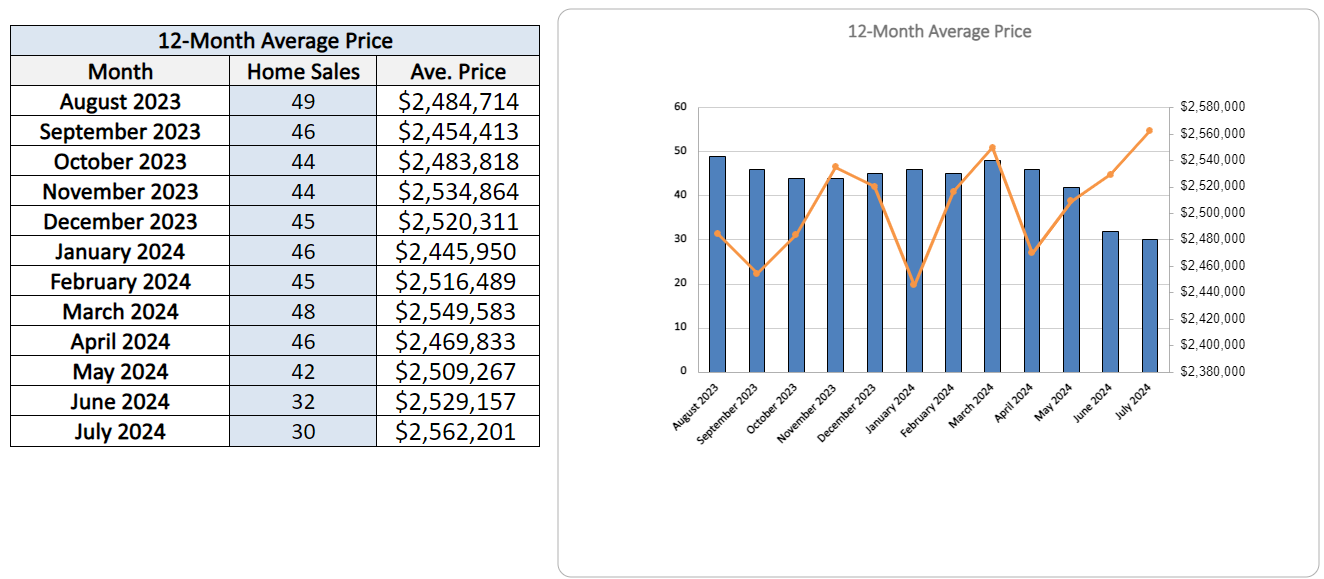Click the "Home Sales" column heading

coord(304,71)
